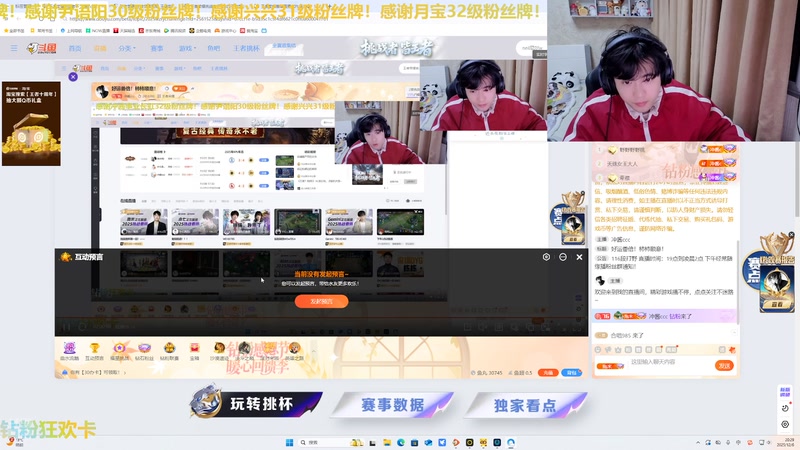Open the game map thumbnail in the video list
This screenshot has height=450, width=800.
(x=297, y=222)
